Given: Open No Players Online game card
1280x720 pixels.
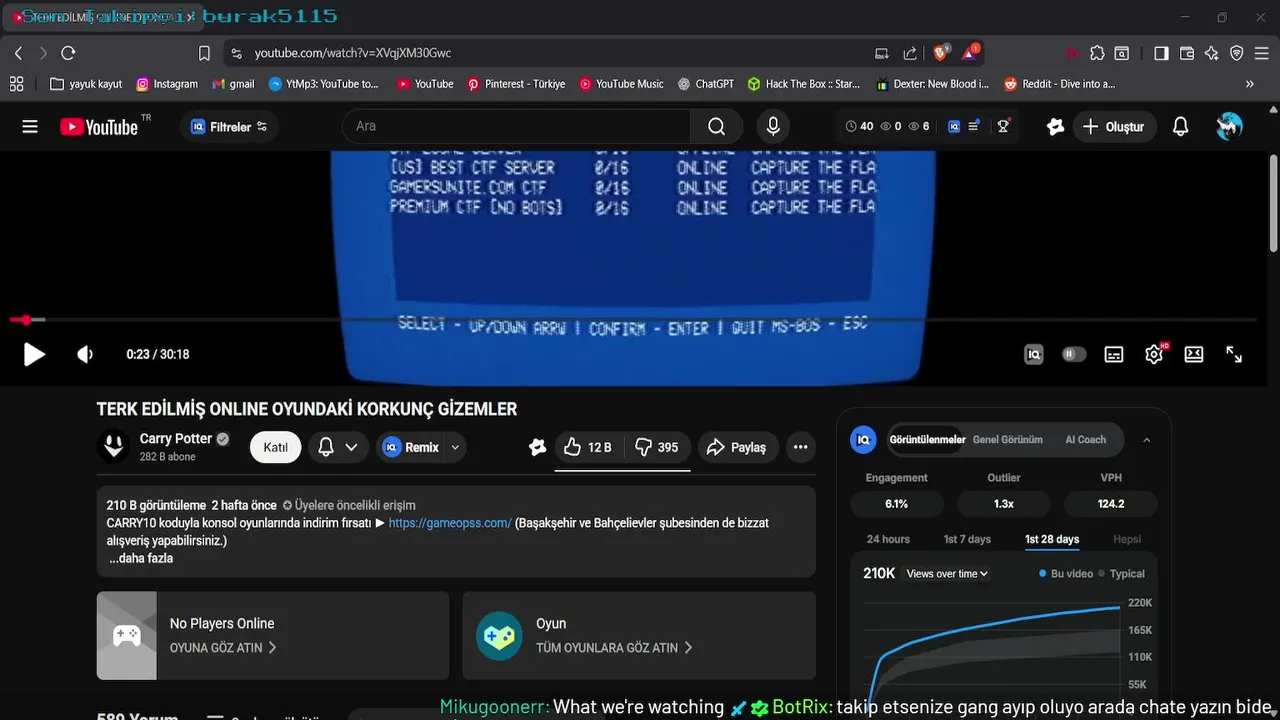Looking at the screenshot, I should (273, 636).
